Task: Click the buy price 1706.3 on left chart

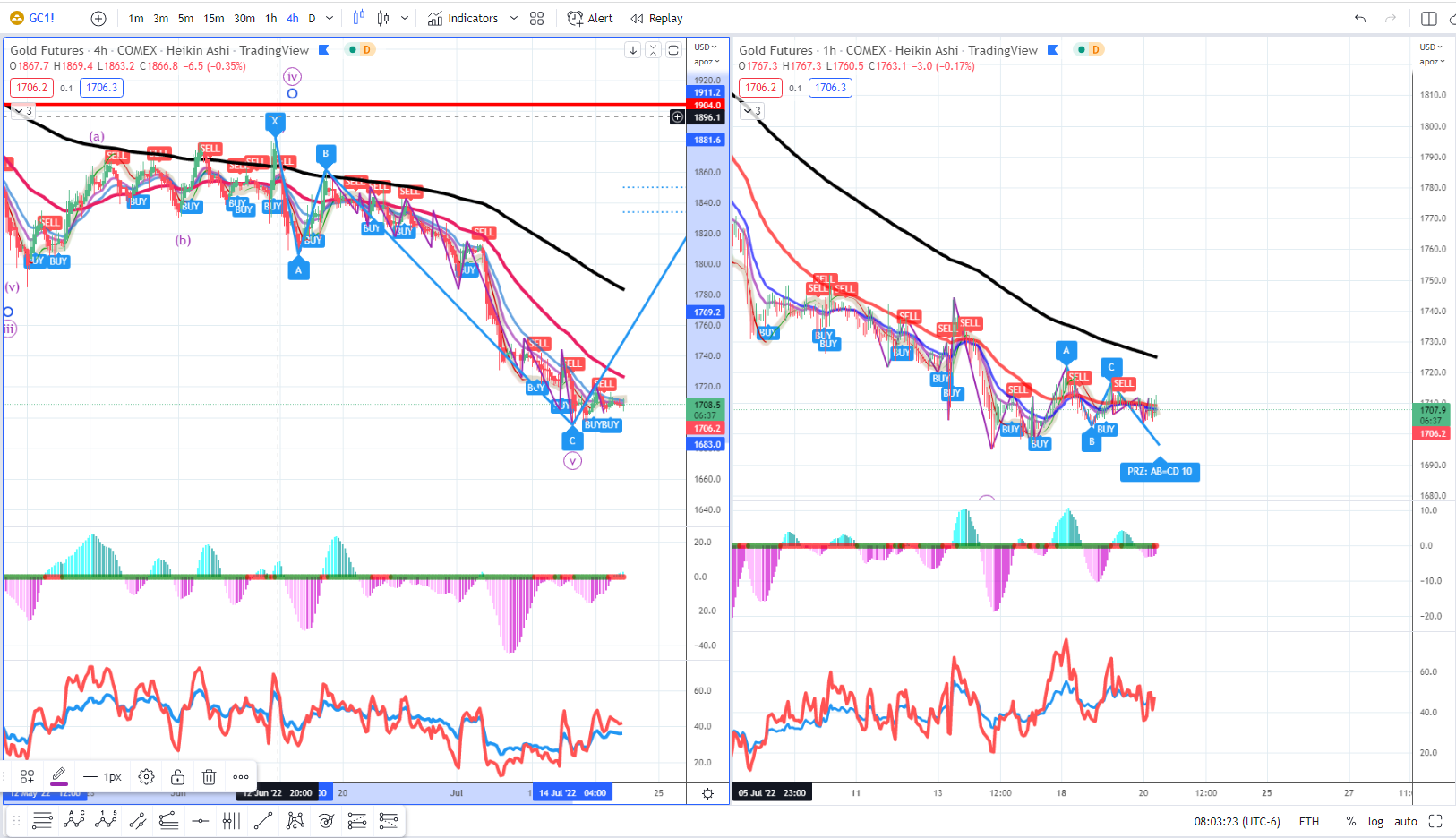Action: [x=102, y=88]
